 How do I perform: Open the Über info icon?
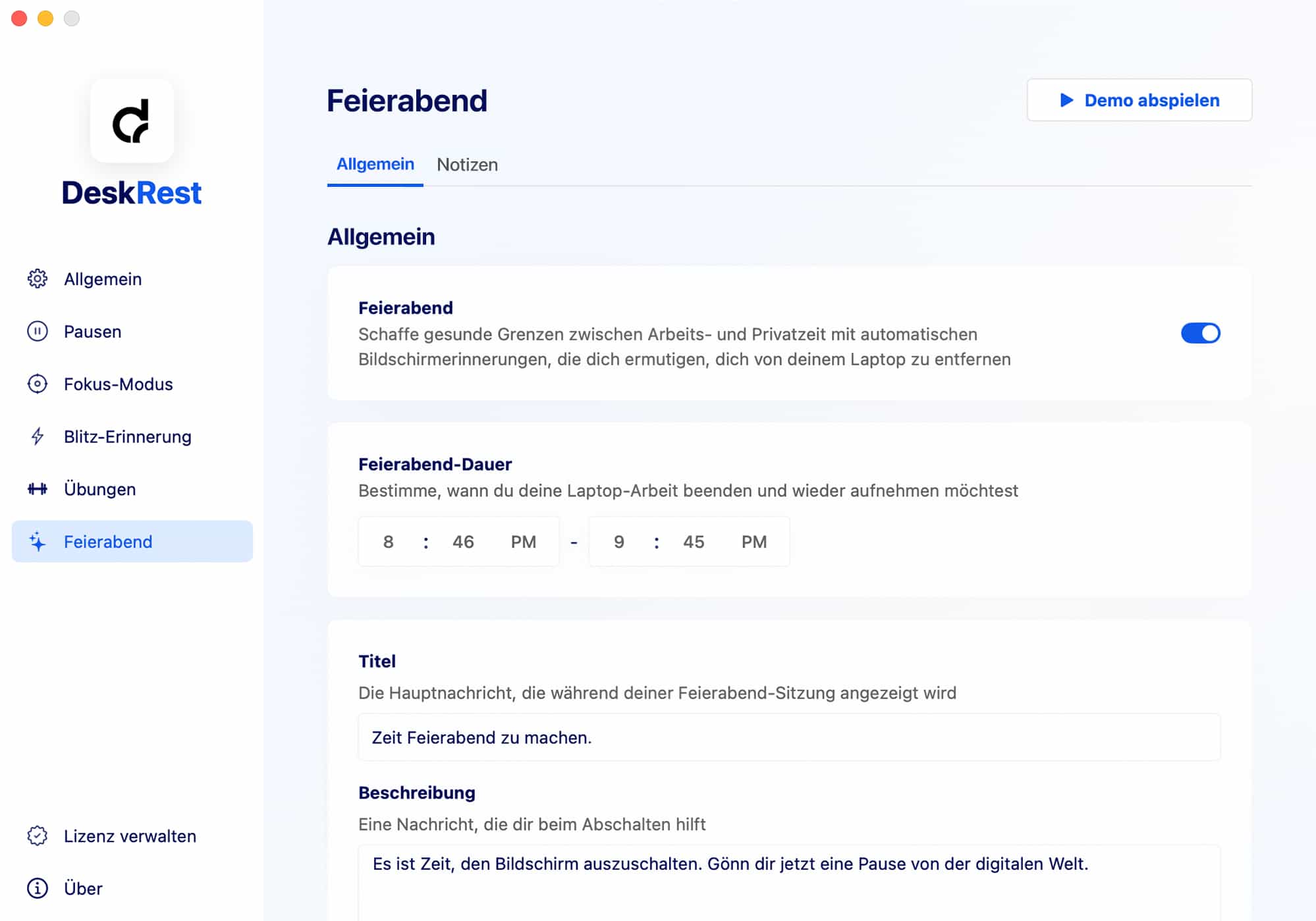pos(38,889)
